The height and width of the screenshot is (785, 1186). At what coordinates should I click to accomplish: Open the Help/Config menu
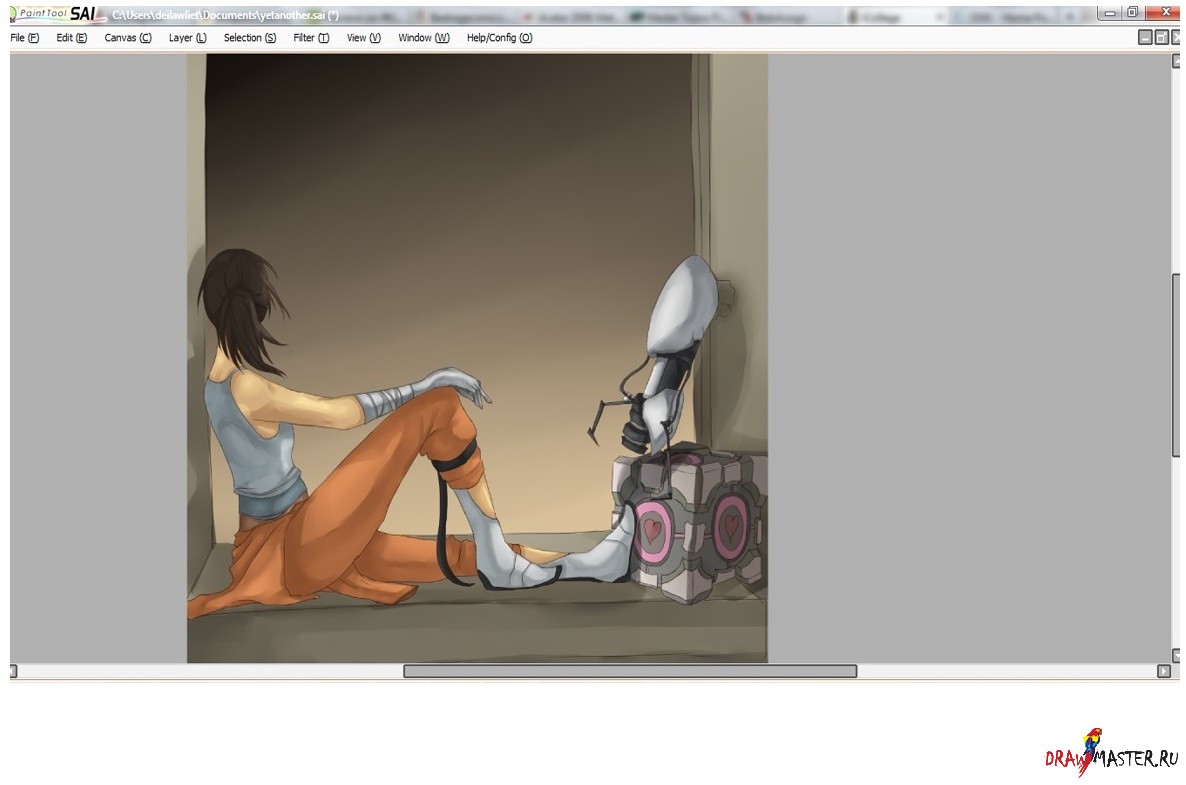pos(499,38)
